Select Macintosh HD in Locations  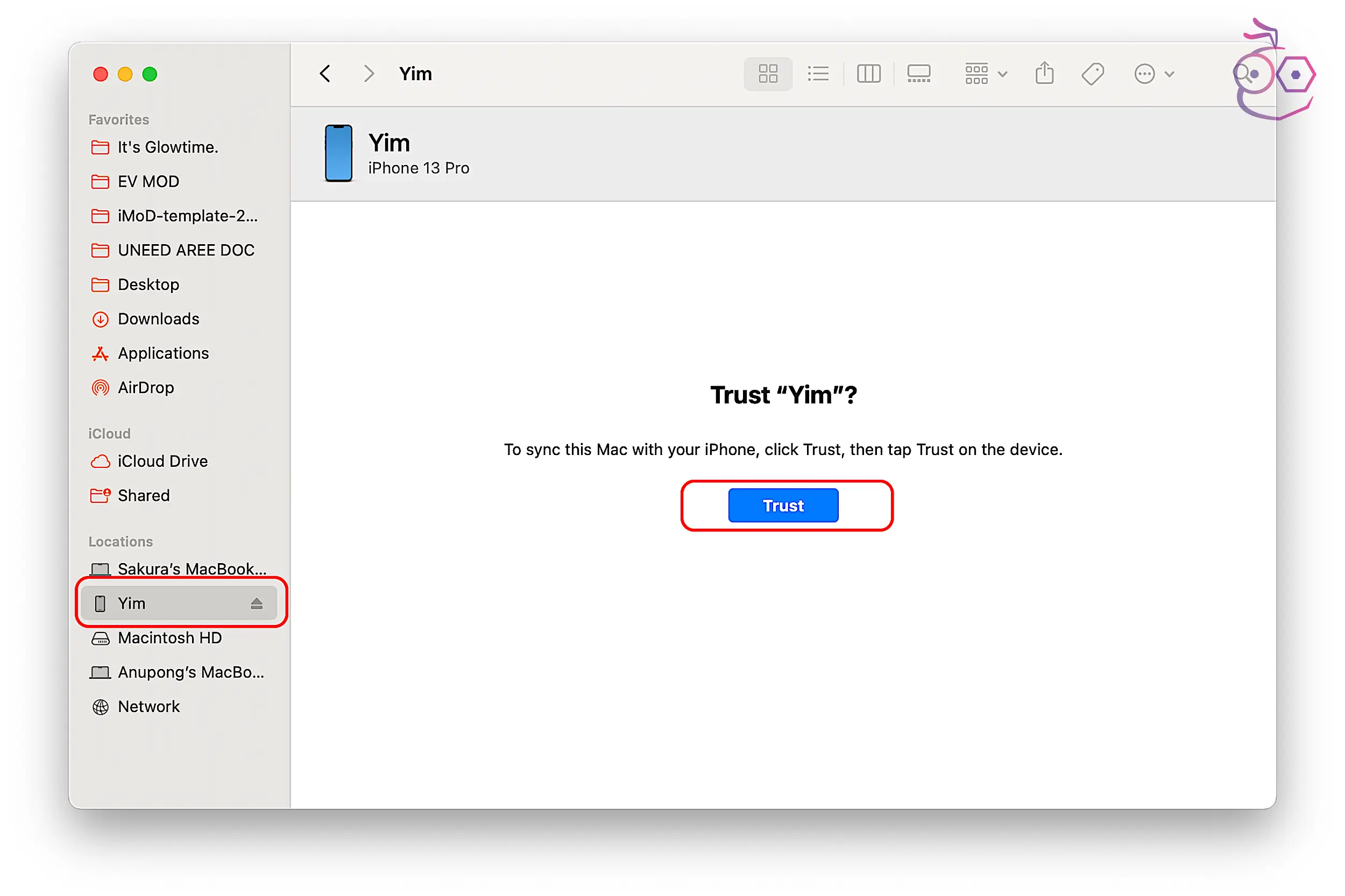[169, 638]
